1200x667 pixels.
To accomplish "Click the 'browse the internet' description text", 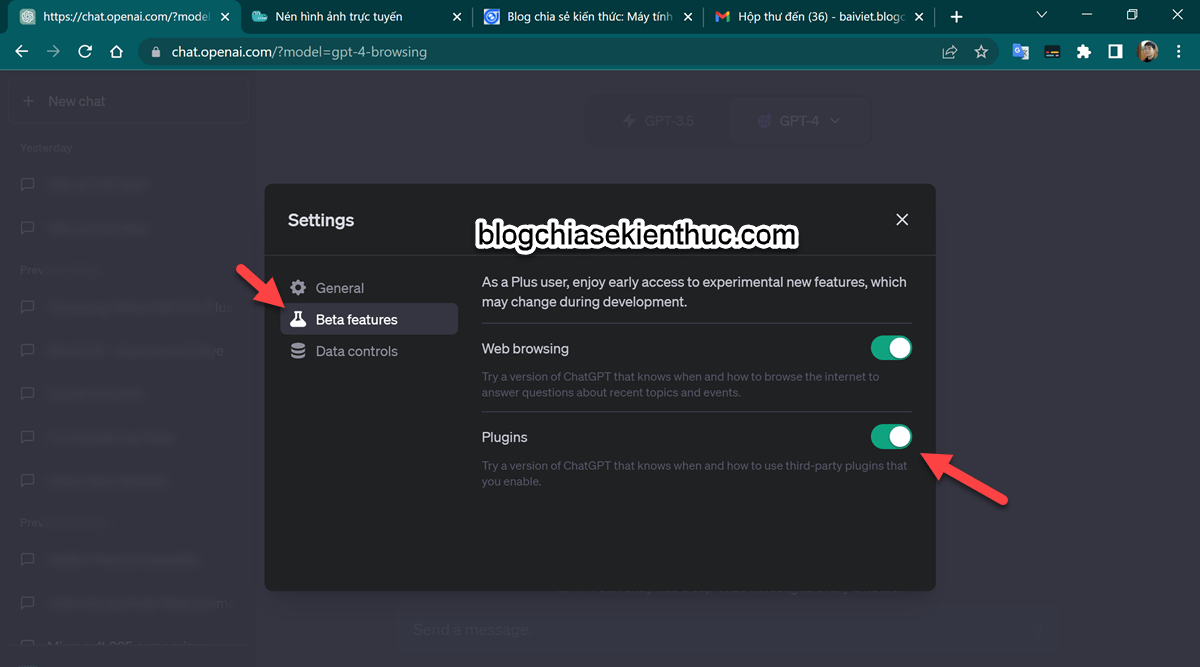I will point(681,385).
